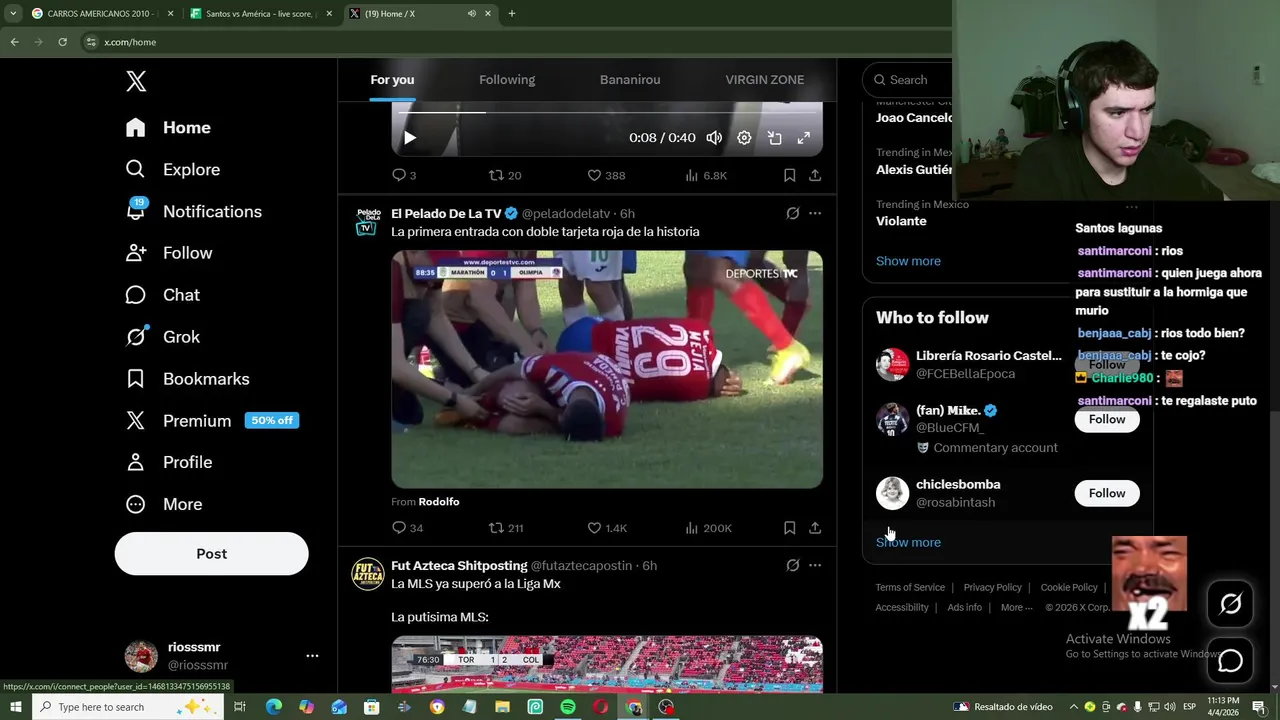This screenshot has height=720, width=1280.
Task: Open the Terms of Service link
Action: click(x=910, y=587)
